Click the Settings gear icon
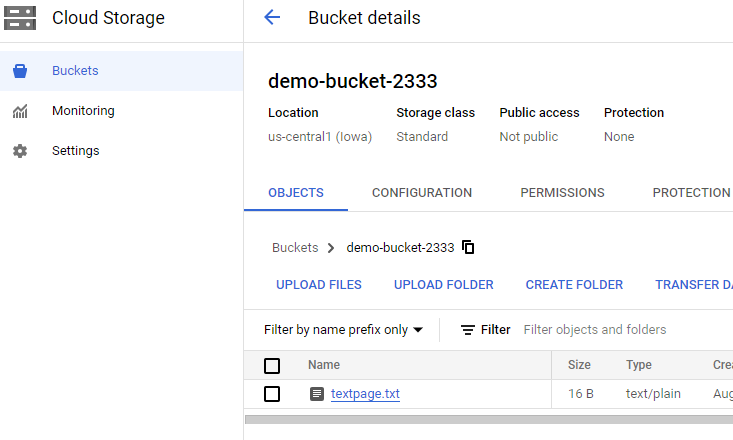This screenshot has width=733, height=440. pyautogui.click(x=20, y=151)
